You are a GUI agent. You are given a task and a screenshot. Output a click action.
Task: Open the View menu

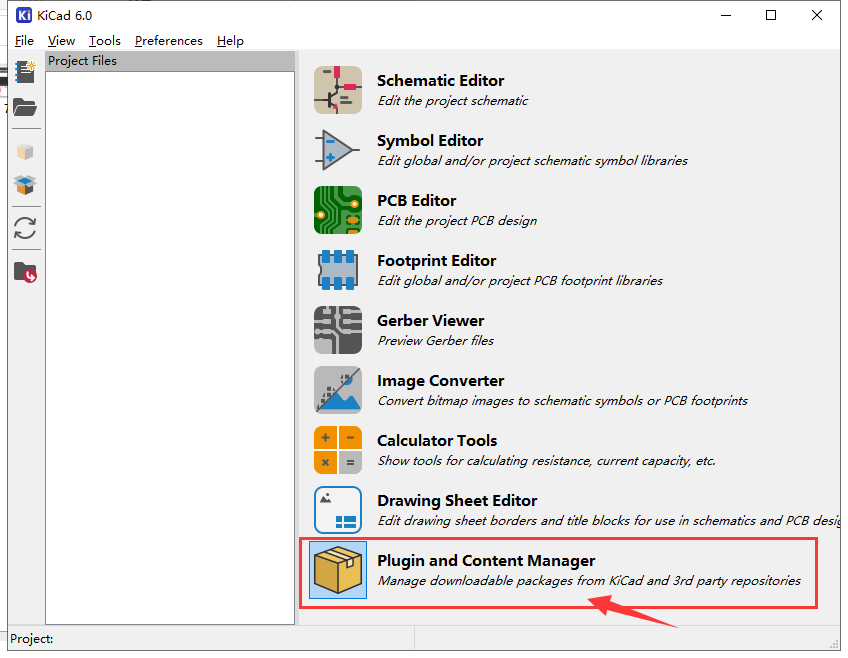point(61,41)
